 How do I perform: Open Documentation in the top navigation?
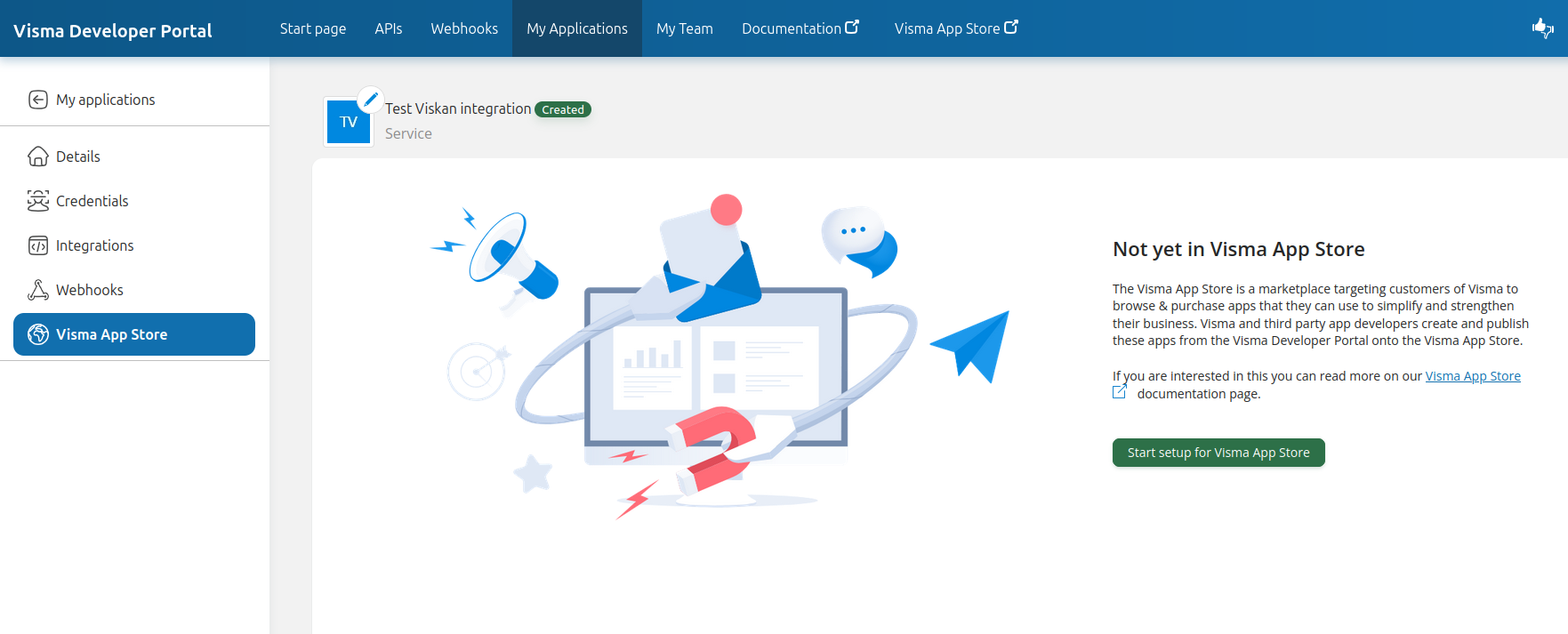point(800,28)
